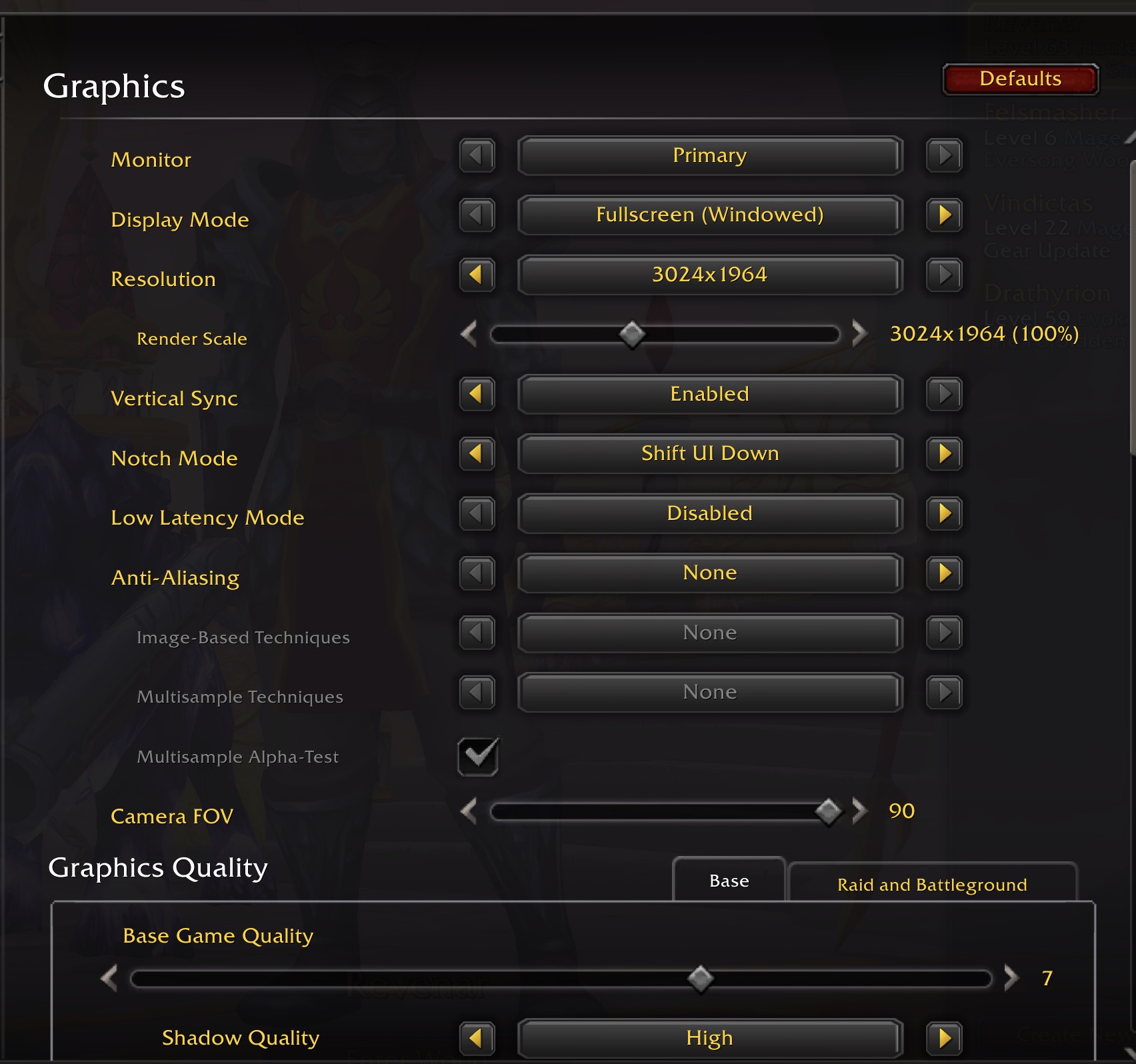Open the Resolution dropdown showing 3024x1964
This screenshot has height=1064, width=1136.
[x=710, y=275]
